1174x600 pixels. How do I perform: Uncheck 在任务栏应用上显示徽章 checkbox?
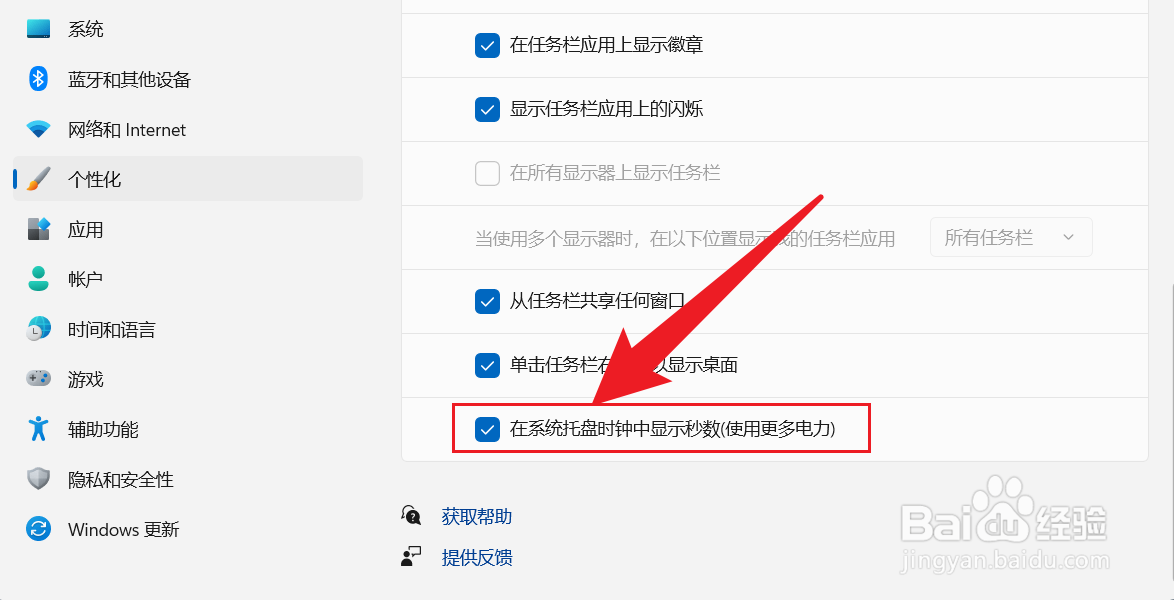tap(487, 46)
